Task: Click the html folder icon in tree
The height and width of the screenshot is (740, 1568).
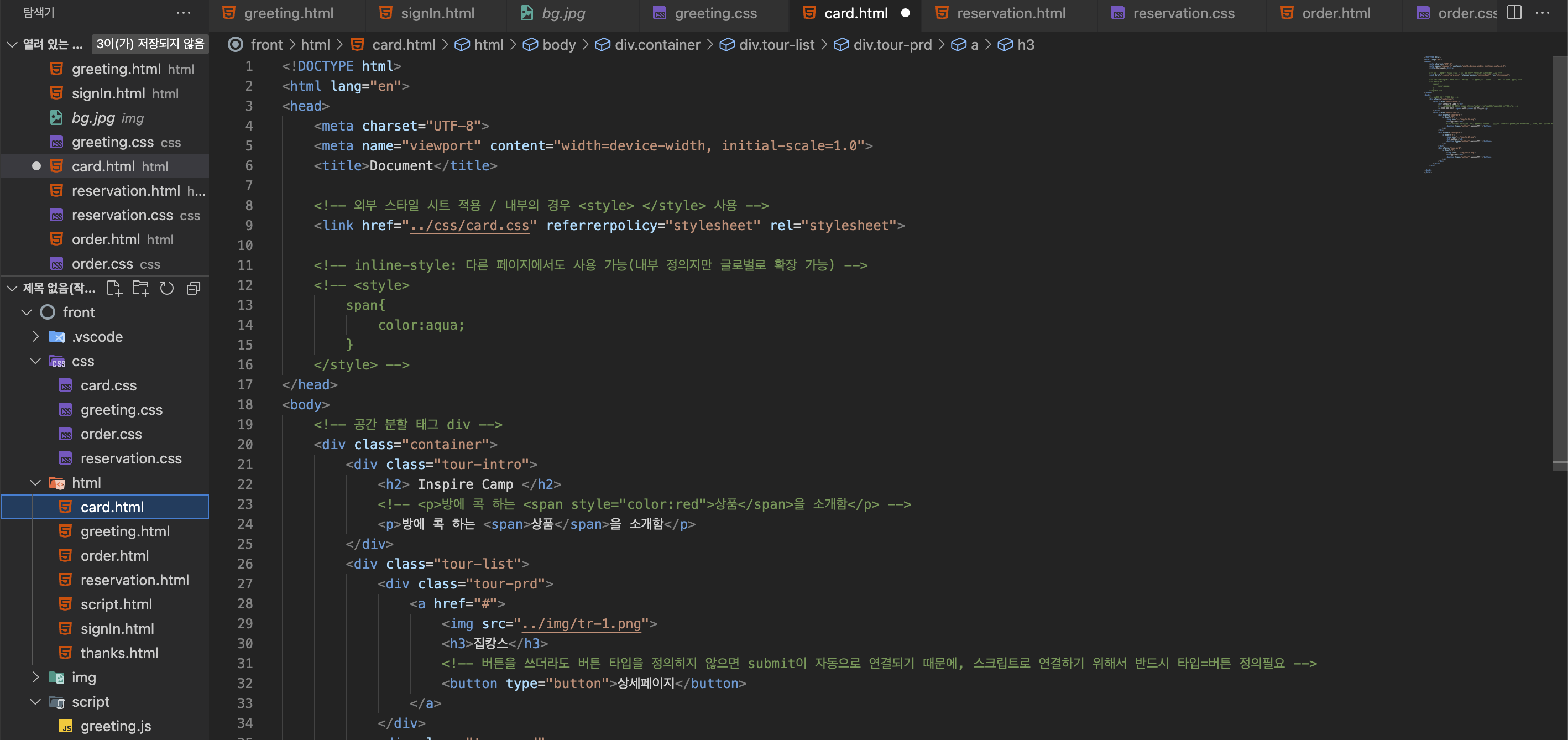Action: (x=56, y=483)
